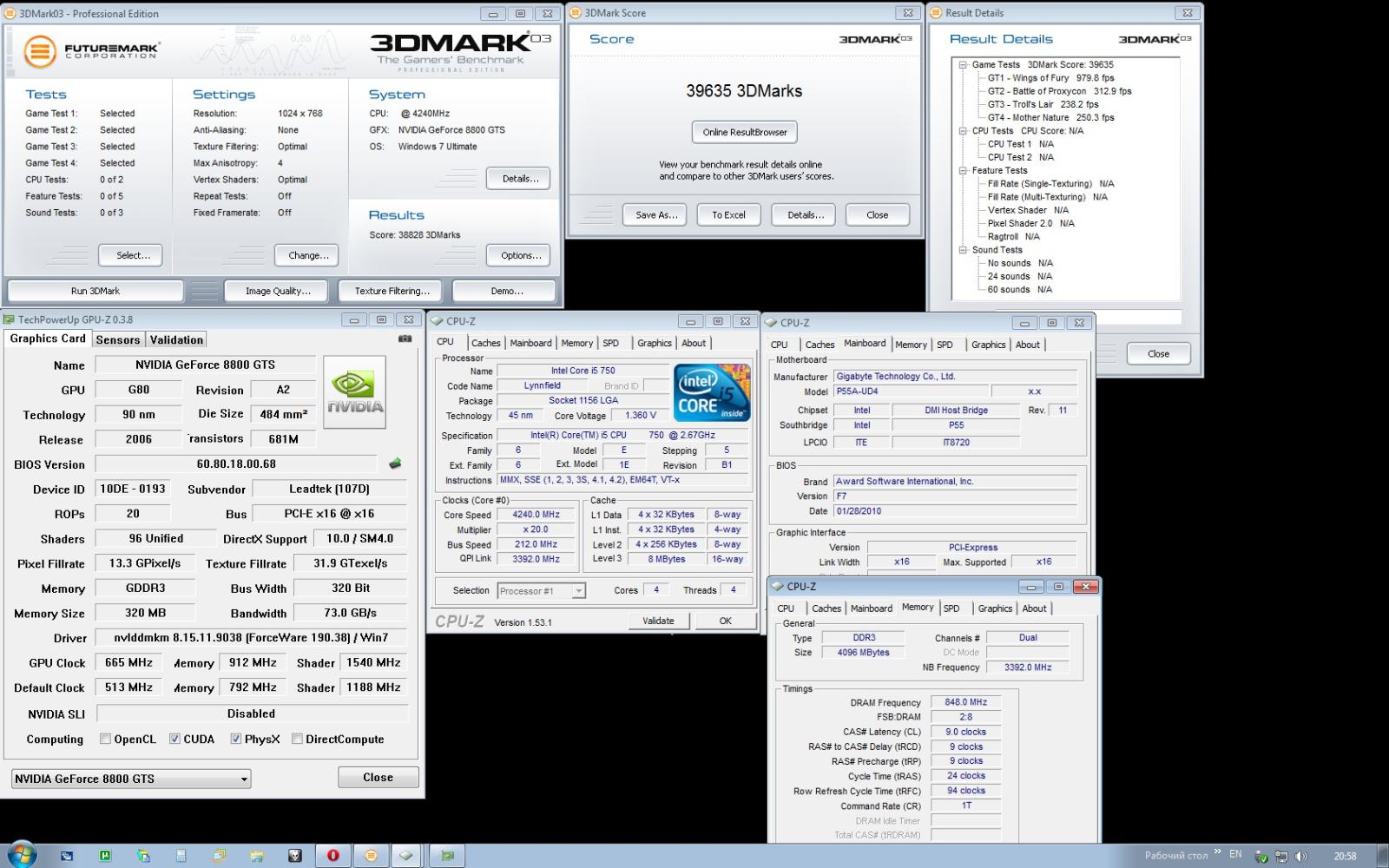
Task: Switch to the Validation tab in GPU-Z
Action: tap(176, 339)
